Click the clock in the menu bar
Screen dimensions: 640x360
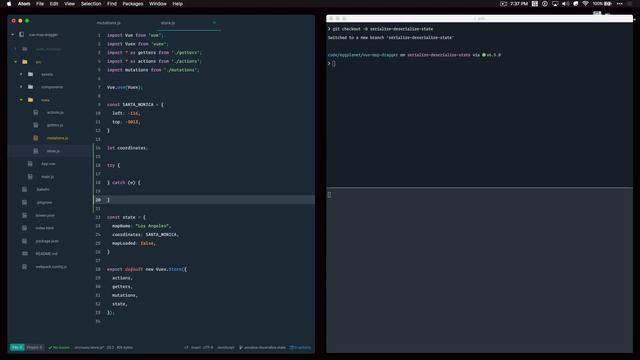[x=519, y=4]
